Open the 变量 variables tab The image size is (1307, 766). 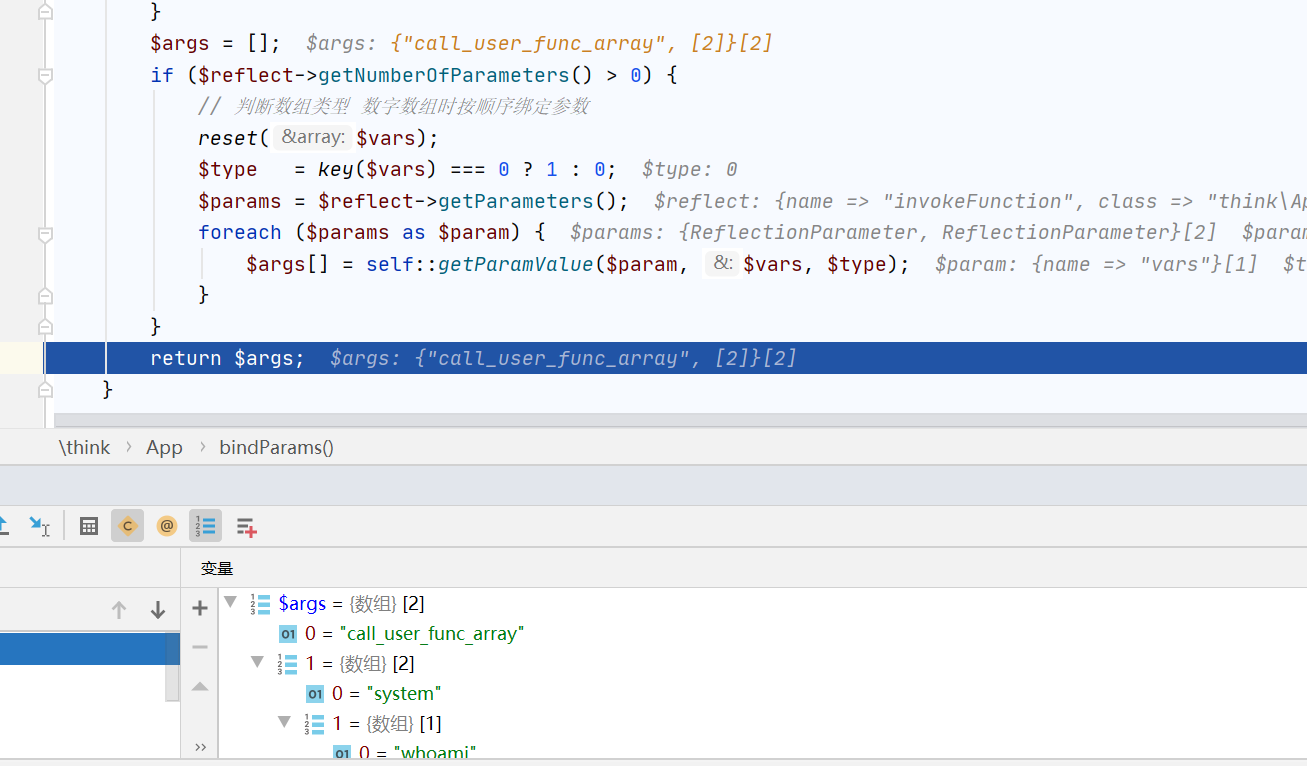click(x=217, y=568)
